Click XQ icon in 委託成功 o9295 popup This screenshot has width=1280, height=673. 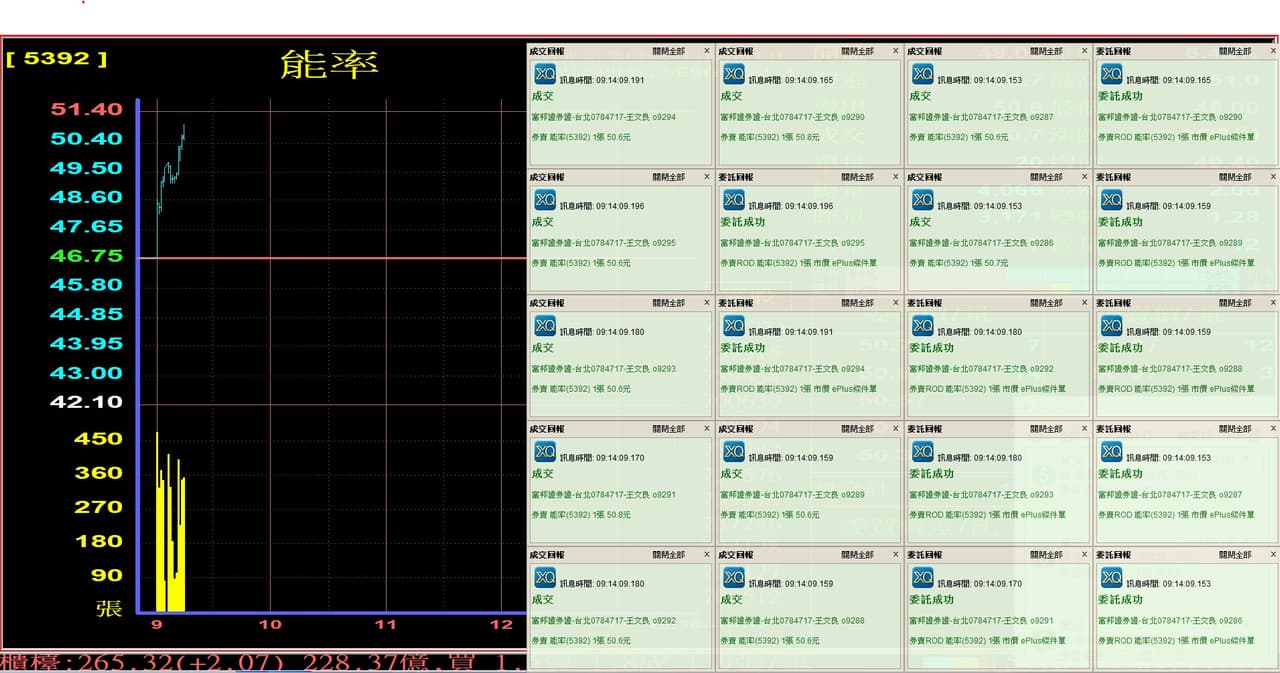tap(734, 200)
